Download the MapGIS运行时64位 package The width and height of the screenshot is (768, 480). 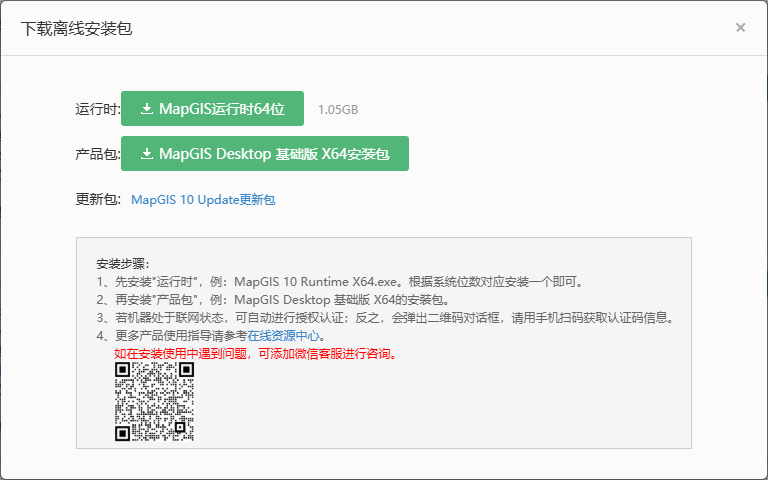point(212,109)
